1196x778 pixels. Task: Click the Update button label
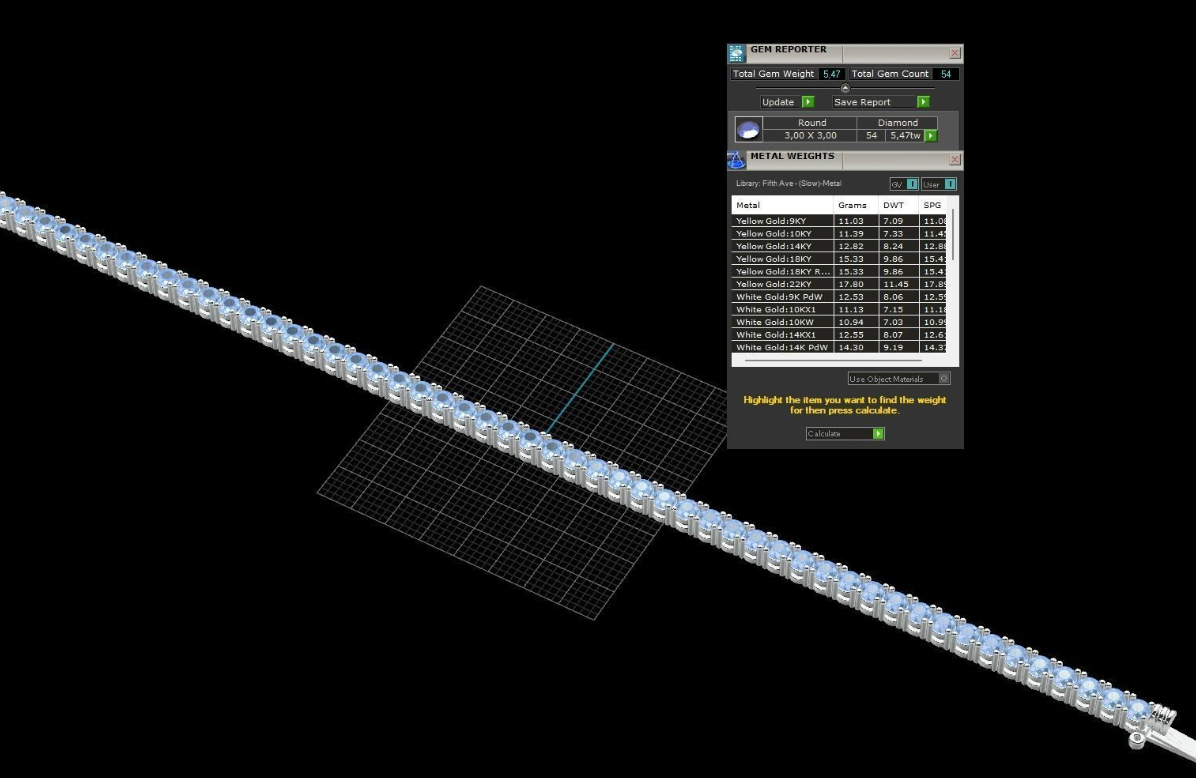pos(778,102)
